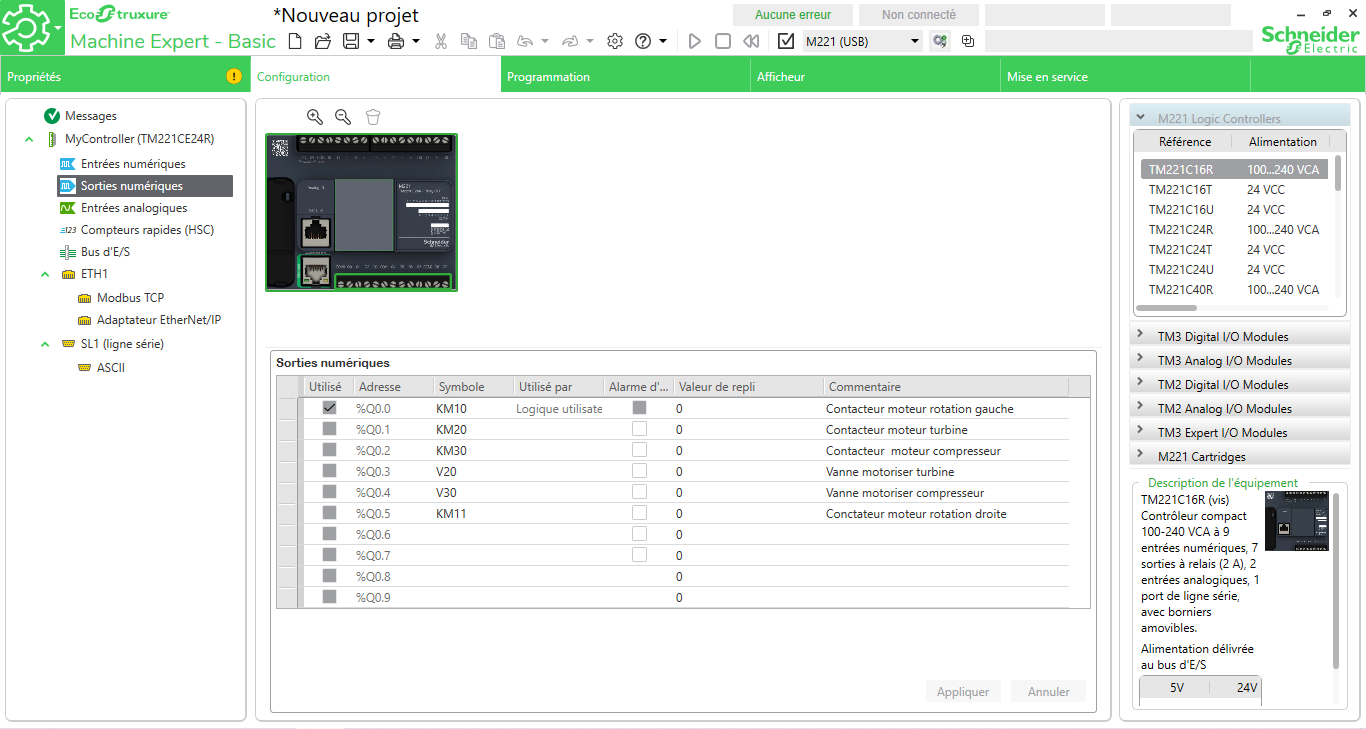Screen dimensions: 1366x729
Task: Click the Print icon in toolbar
Action: point(396,41)
